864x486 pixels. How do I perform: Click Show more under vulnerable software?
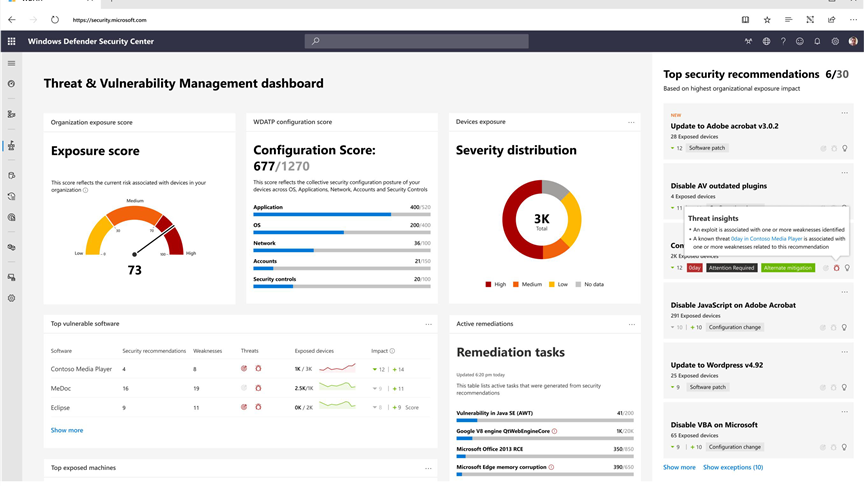tap(67, 430)
